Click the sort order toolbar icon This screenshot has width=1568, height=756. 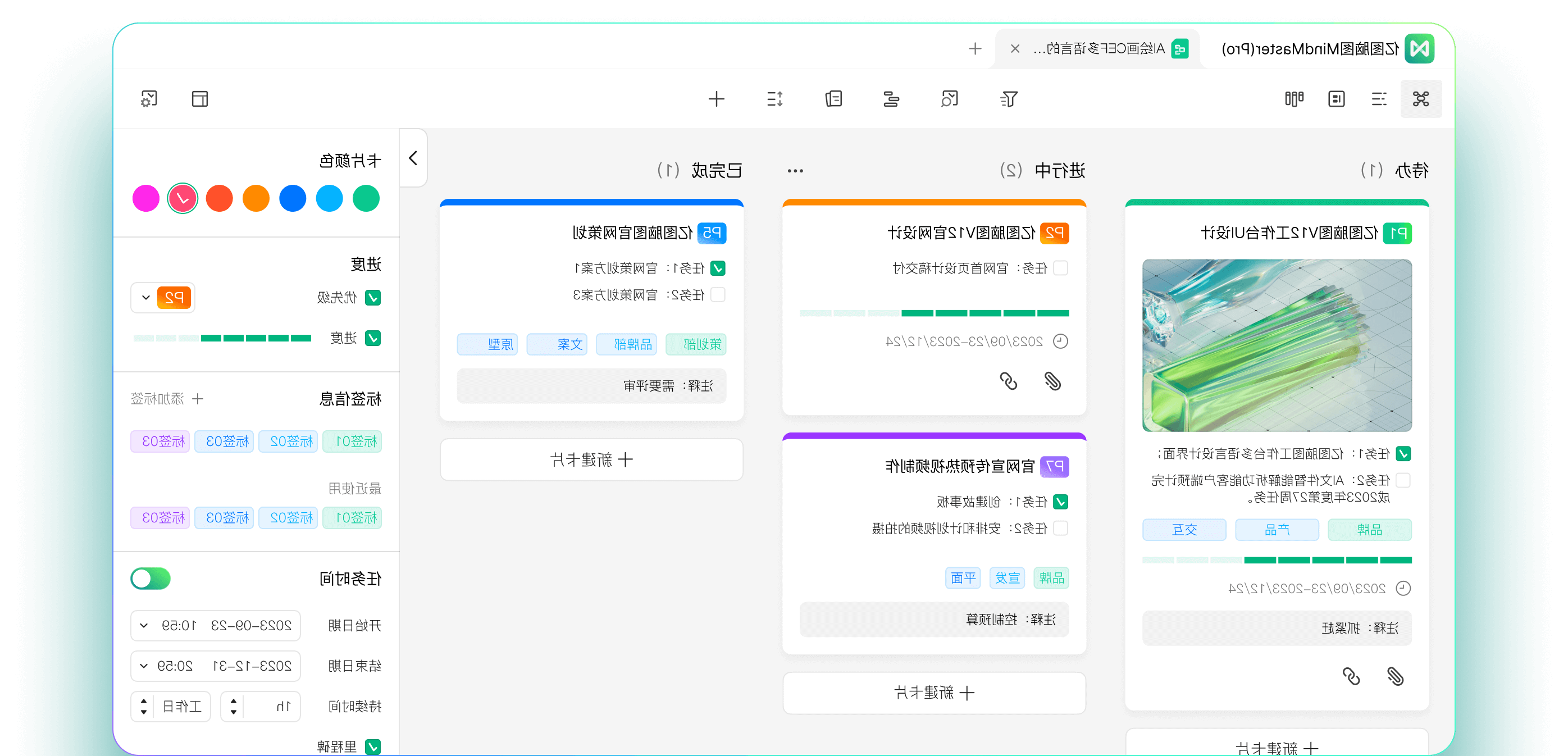775,99
